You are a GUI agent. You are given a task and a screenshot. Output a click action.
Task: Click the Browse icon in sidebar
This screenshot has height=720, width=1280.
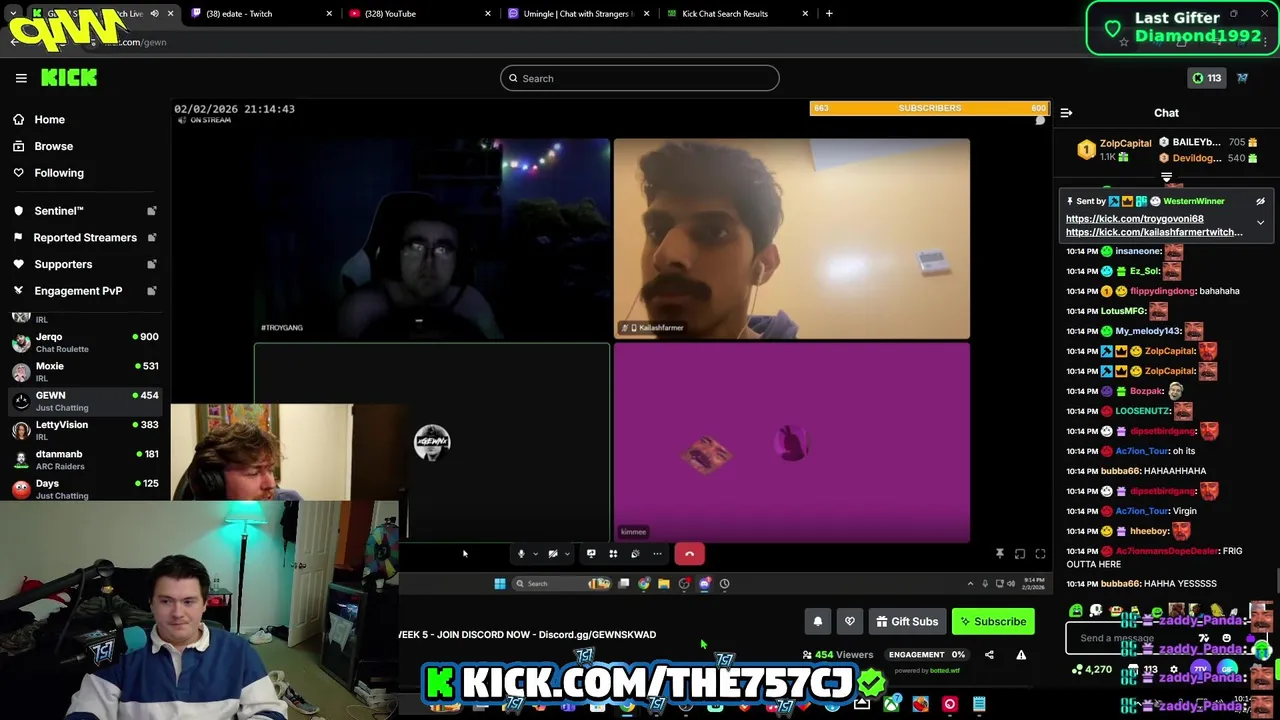19,146
